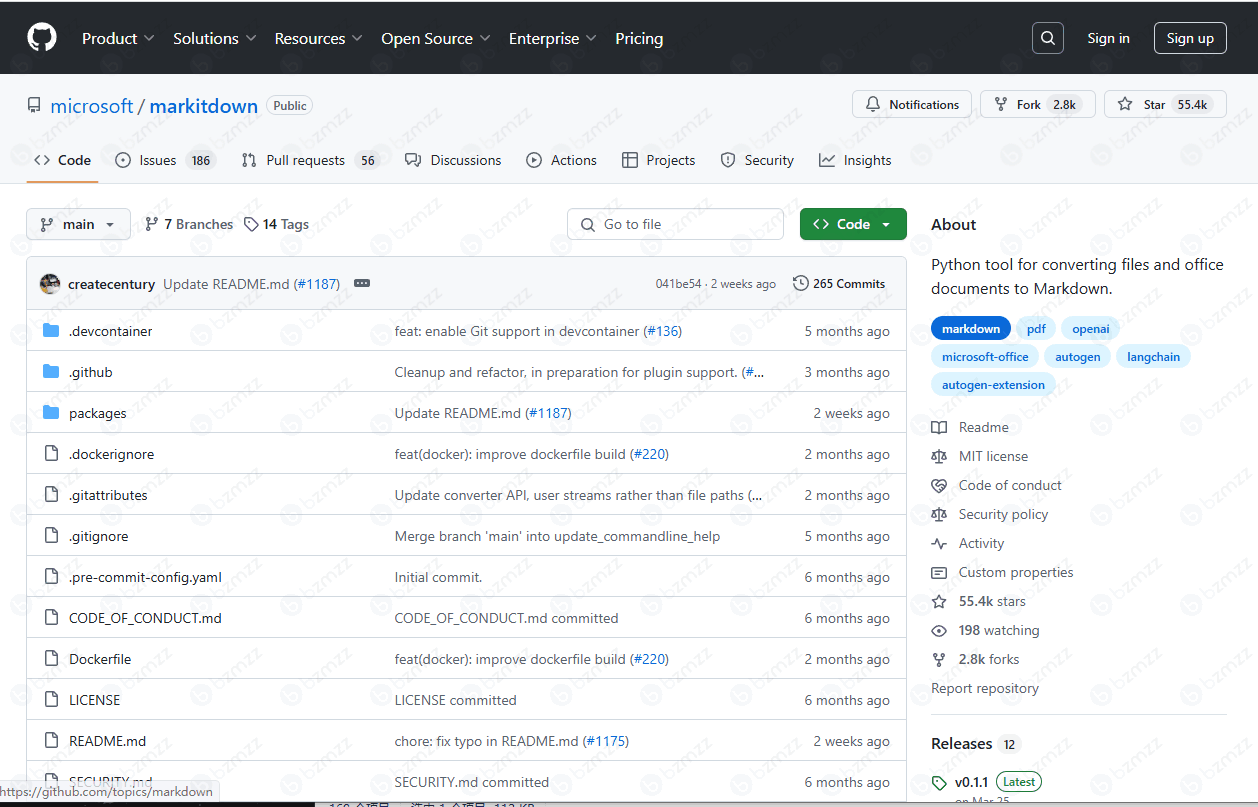Click the Notifications button
Viewport: 1258px width, 807px height.
(x=912, y=104)
